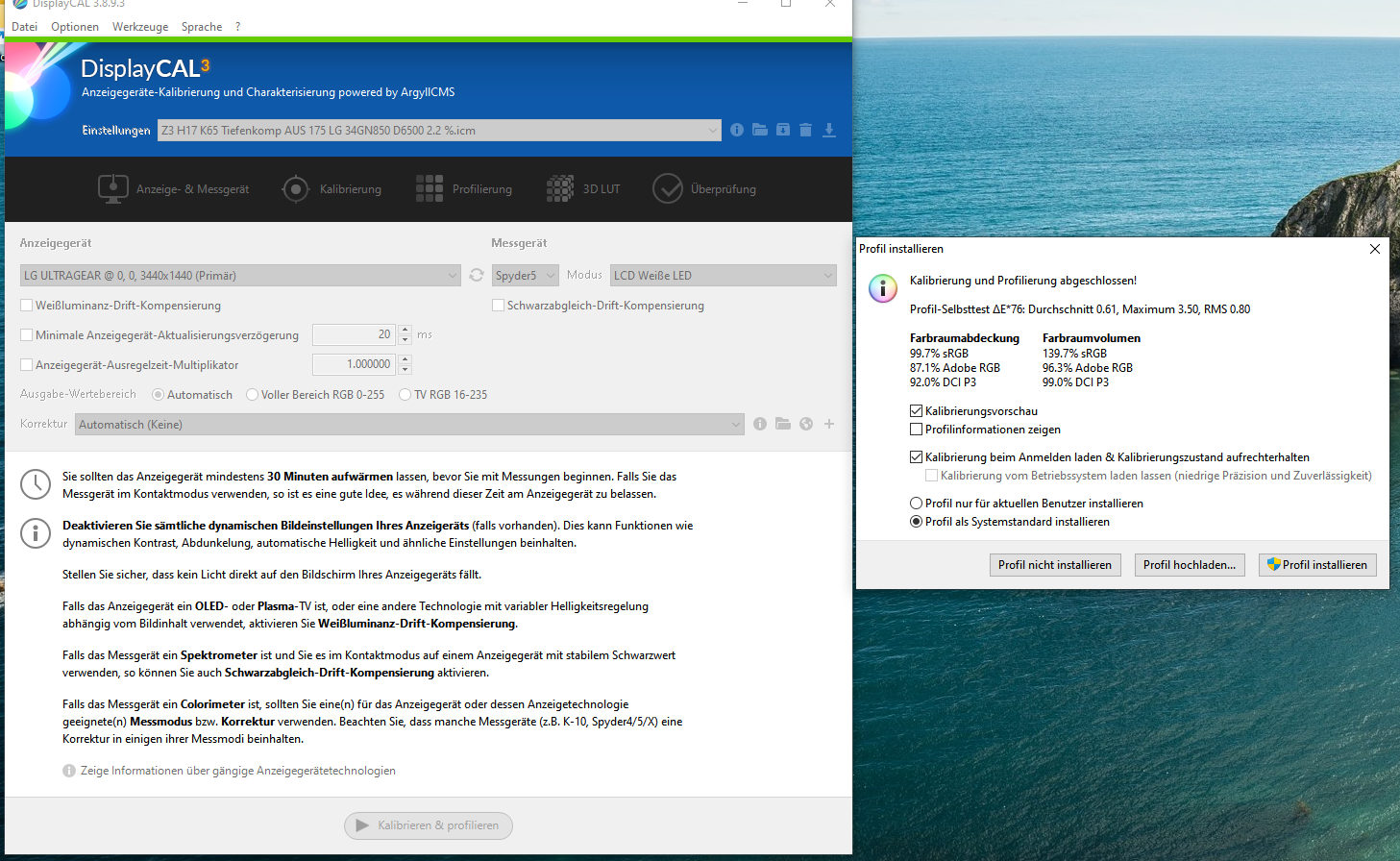Select Automatisch output range option
This screenshot has width=1400, height=861.
tap(159, 395)
